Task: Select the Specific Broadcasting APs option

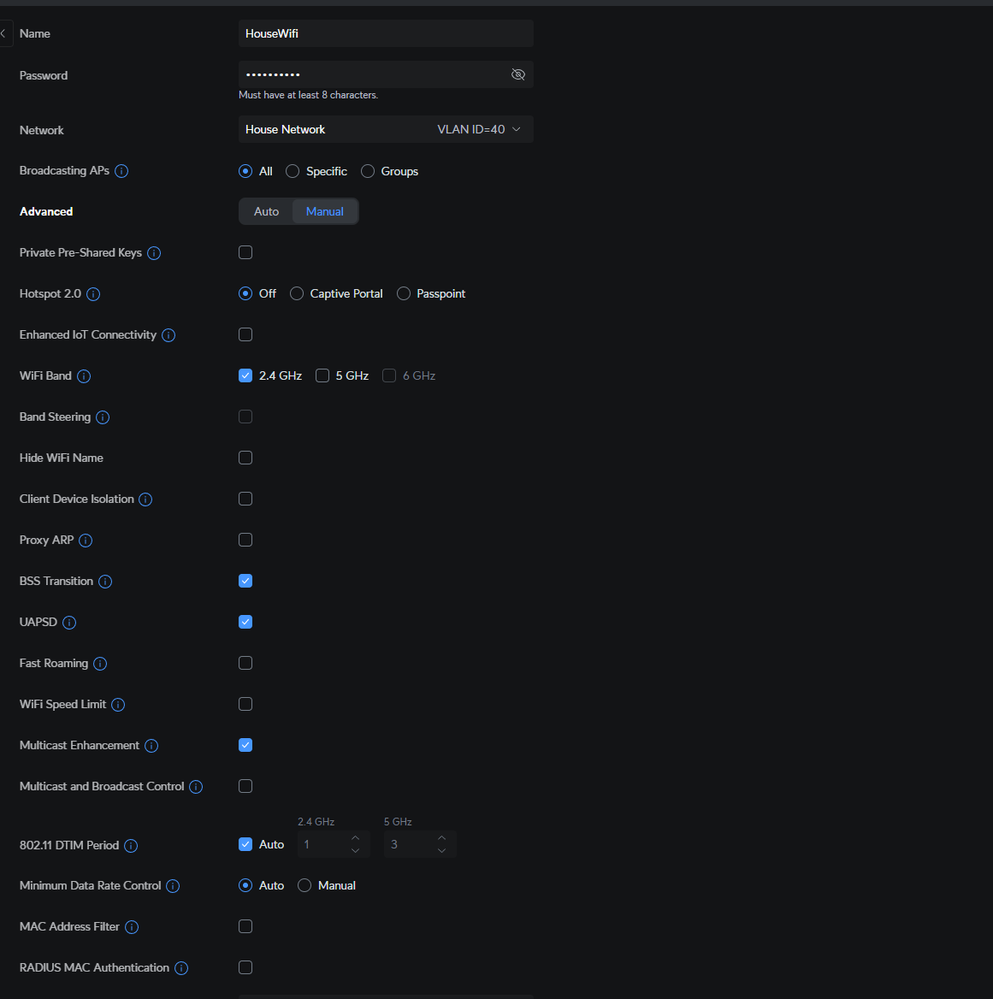Action: click(x=293, y=171)
